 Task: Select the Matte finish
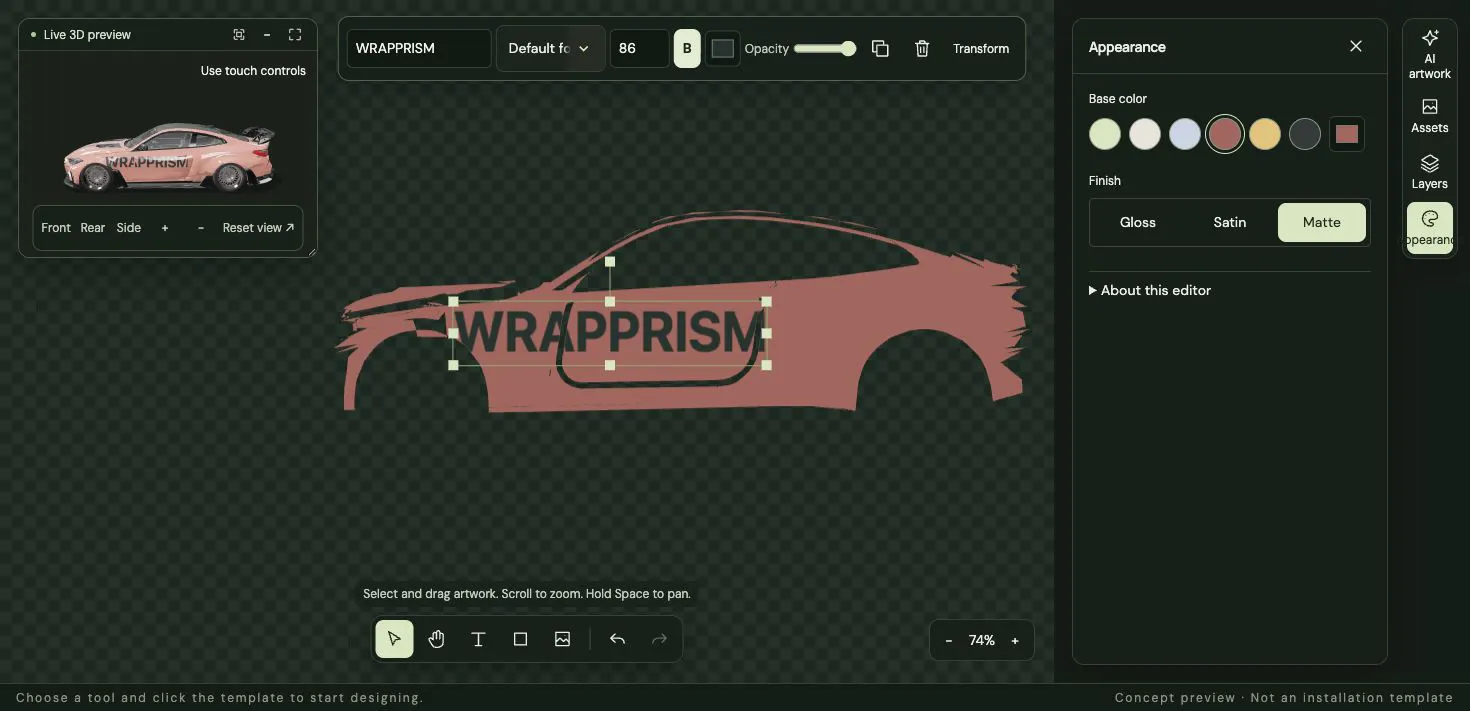click(x=1322, y=222)
